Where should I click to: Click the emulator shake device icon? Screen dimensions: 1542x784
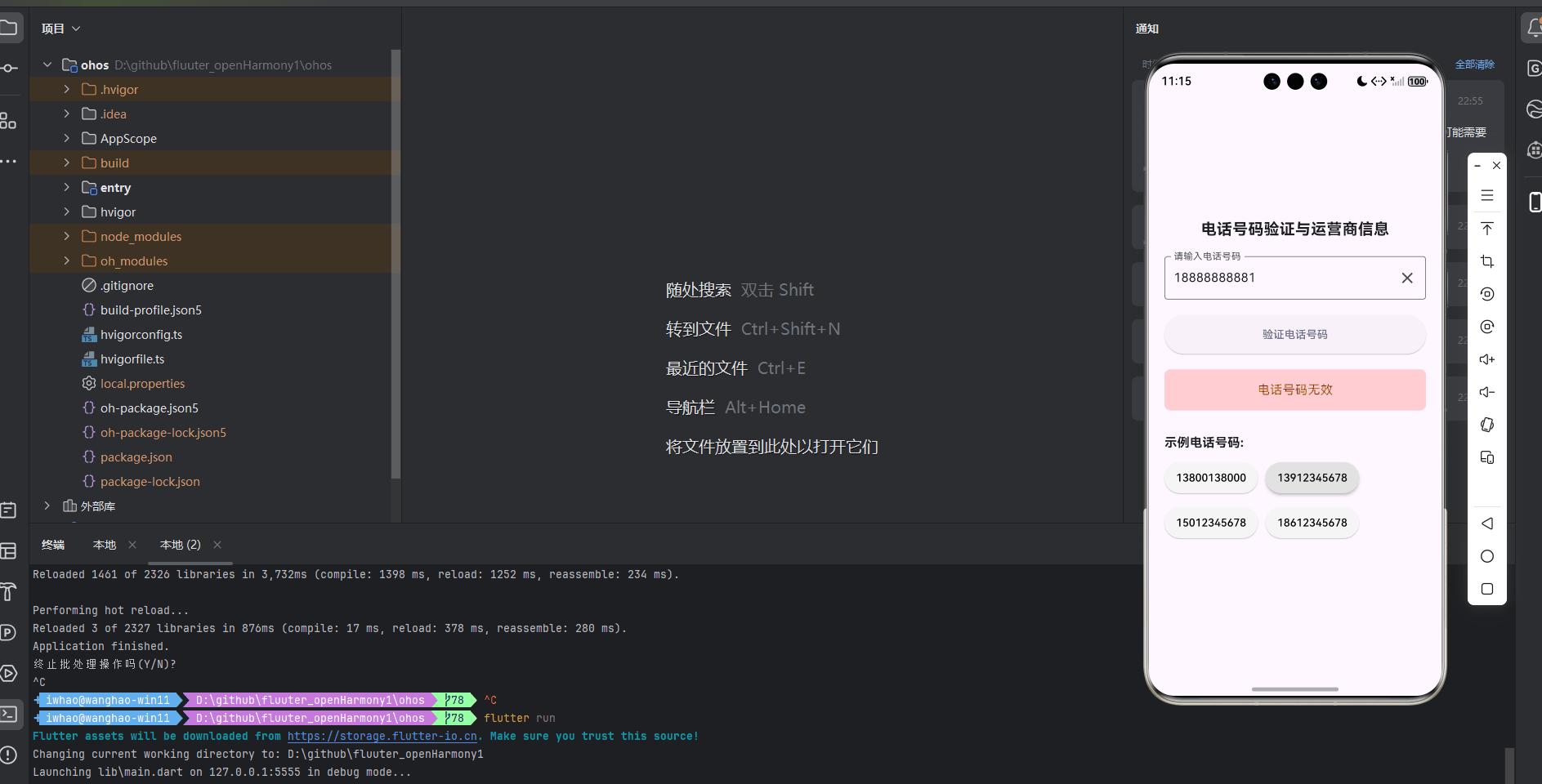[1487, 425]
